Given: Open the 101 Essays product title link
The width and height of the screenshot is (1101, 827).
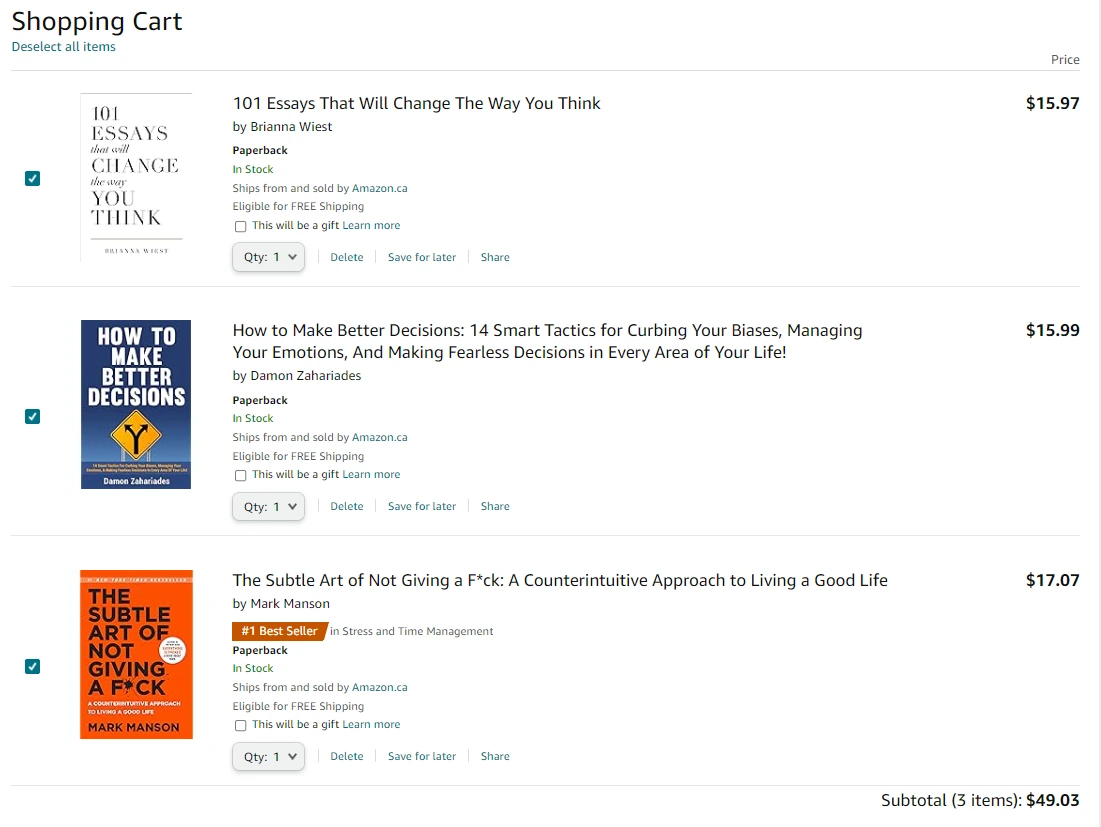Looking at the screenshot, I should (416, 103).
